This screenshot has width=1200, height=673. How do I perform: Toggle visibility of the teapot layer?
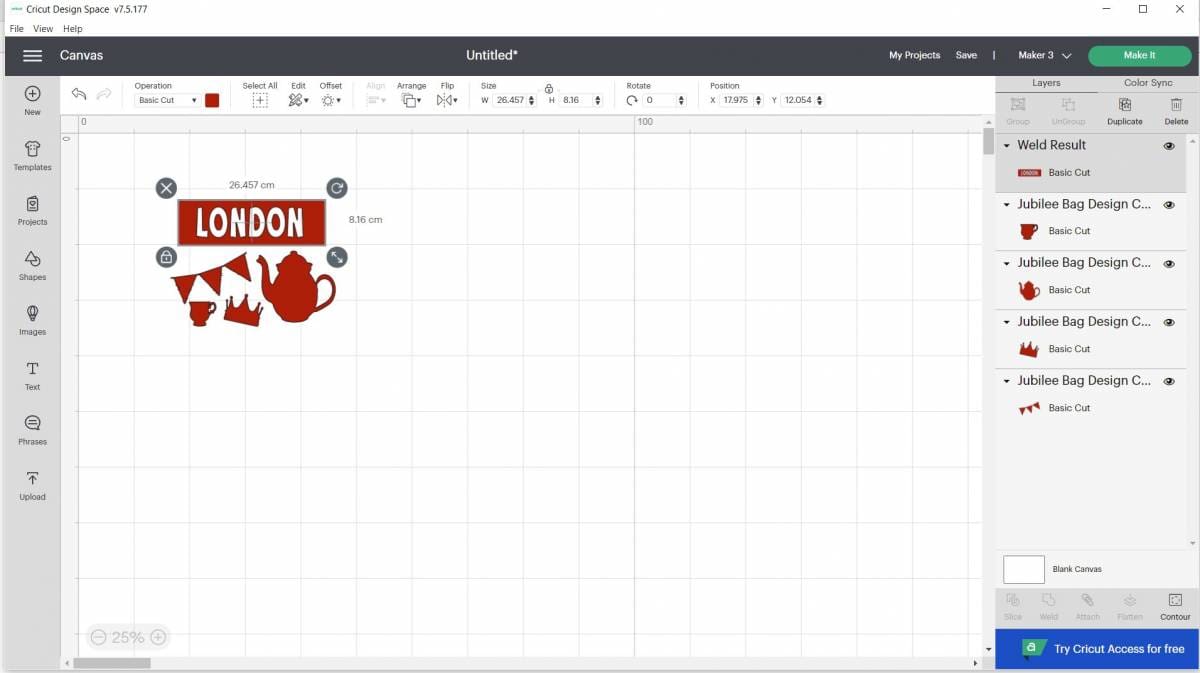(x=1168, y=264)
